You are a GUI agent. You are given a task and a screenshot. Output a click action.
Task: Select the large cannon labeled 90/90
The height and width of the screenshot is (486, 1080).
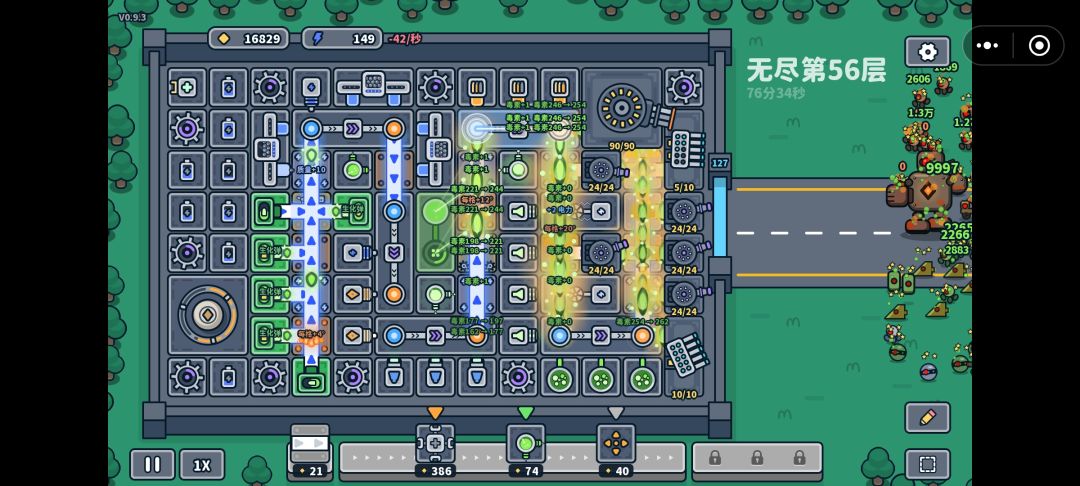[622, 108]
